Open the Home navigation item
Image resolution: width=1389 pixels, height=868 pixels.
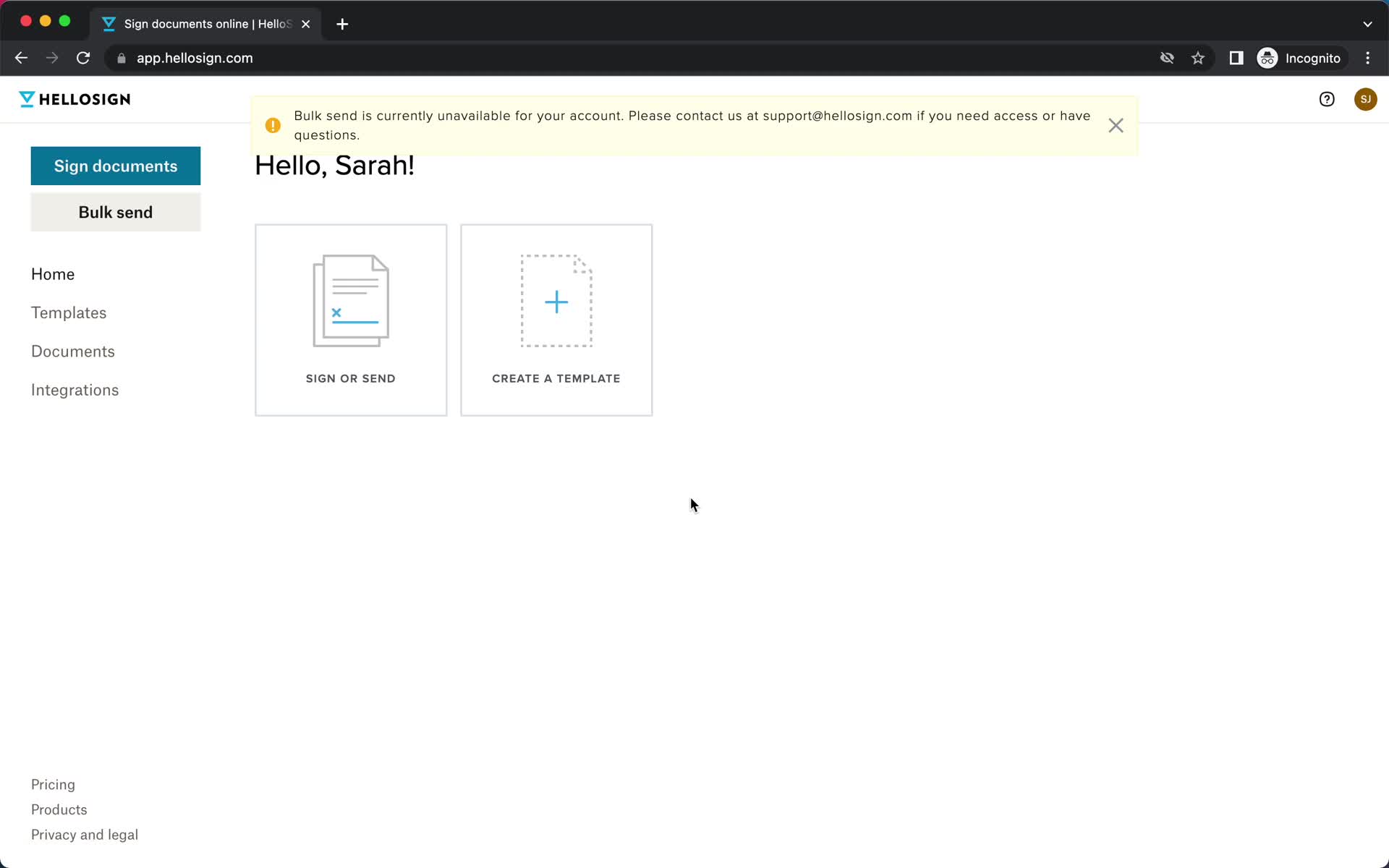point(52,273)
